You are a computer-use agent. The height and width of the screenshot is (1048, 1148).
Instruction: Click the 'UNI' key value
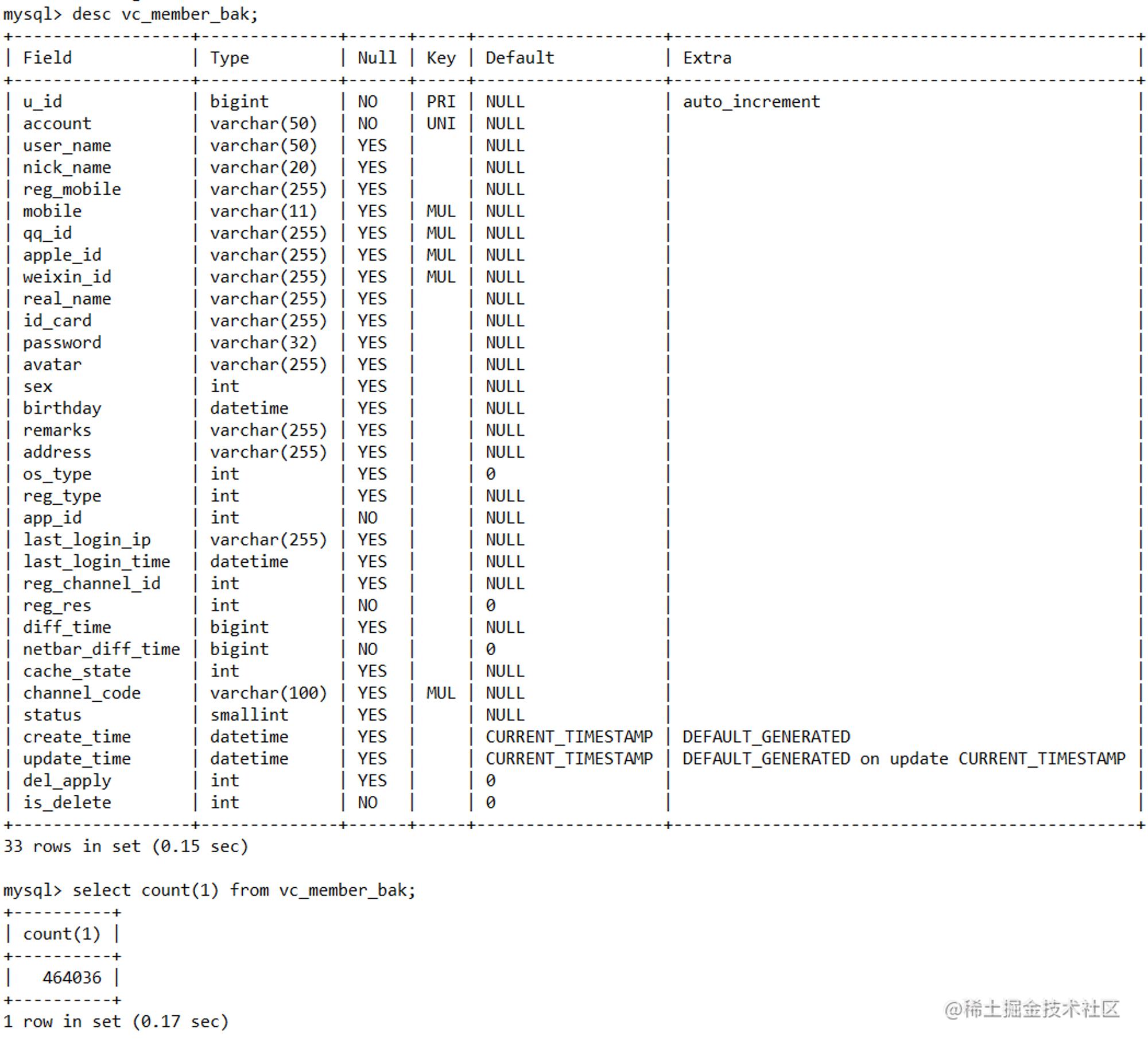[x=441, y=123]
